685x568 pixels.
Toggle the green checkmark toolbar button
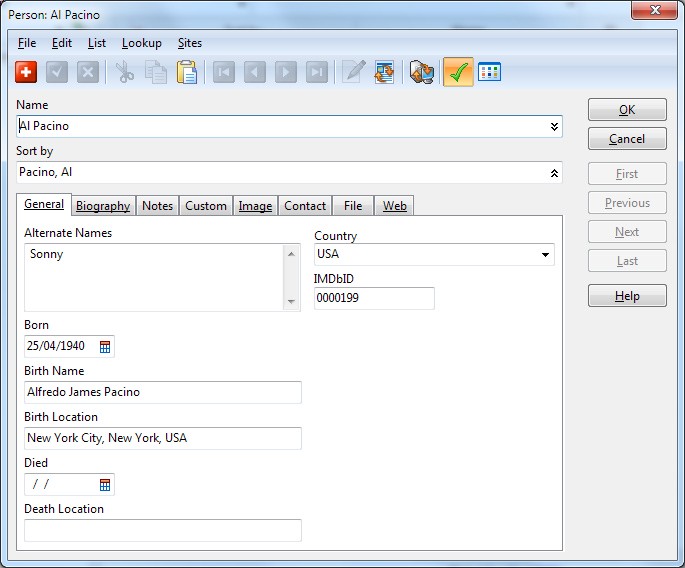pos(458,72)
